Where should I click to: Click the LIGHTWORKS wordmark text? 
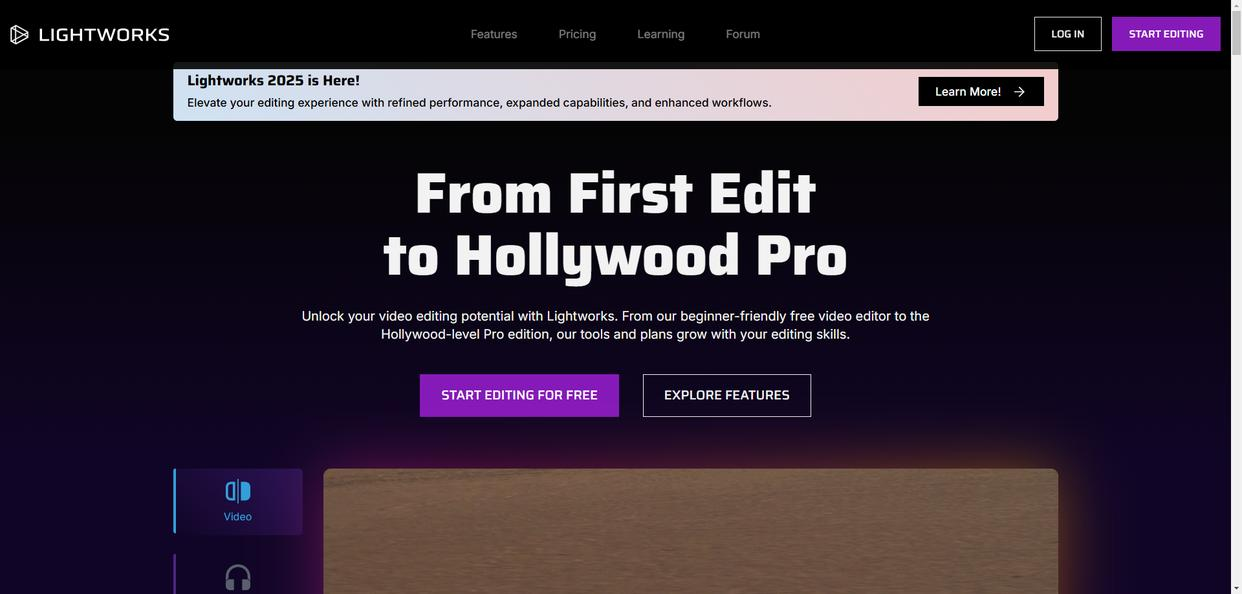(104, 34)
